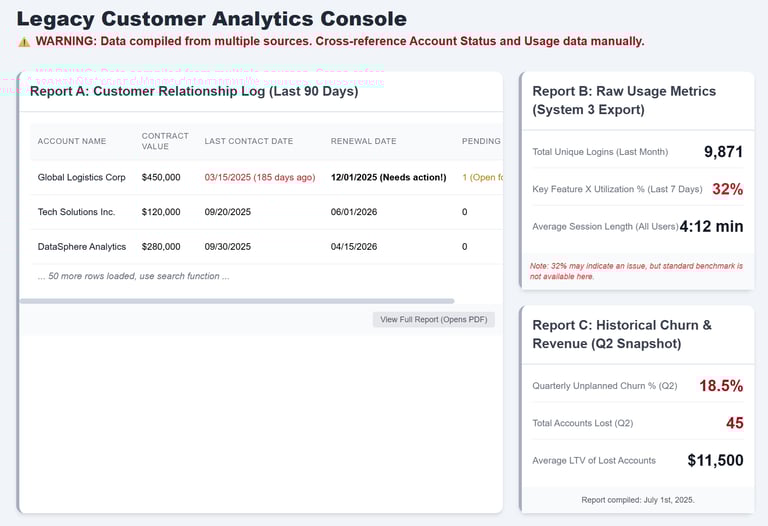Select the Tech Solutions Inc. account name
The width and height of the screenshot is (768, 526).
click(76, 212)
